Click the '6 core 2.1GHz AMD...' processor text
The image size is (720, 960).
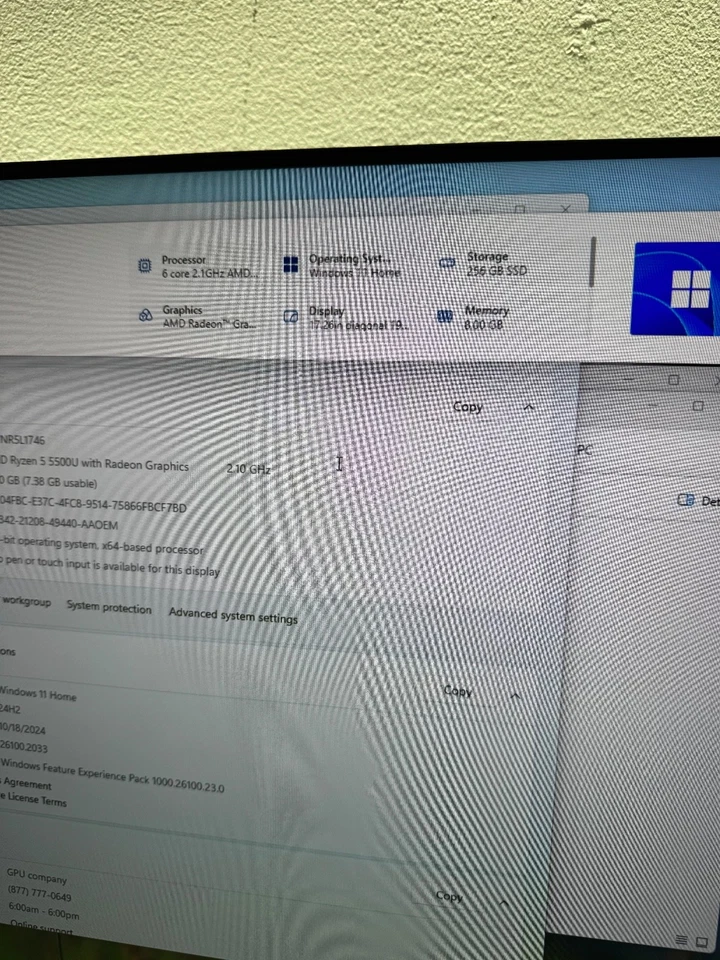(x=208, y=274)
